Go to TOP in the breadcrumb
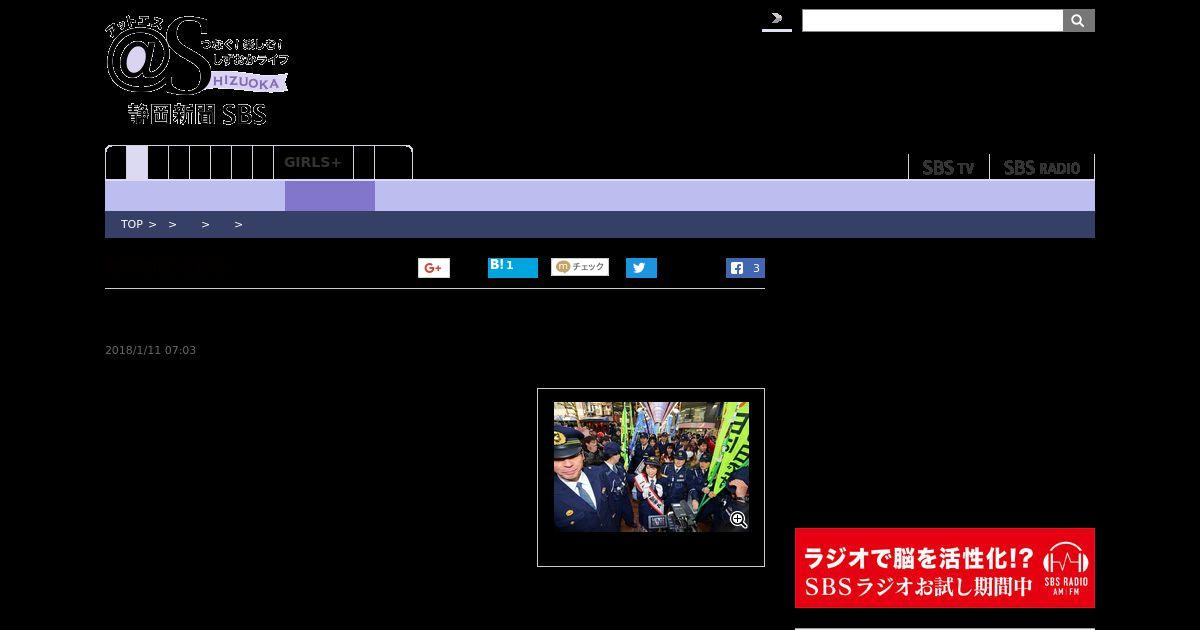Viewport: 1200px width, 630px height. 132,225
